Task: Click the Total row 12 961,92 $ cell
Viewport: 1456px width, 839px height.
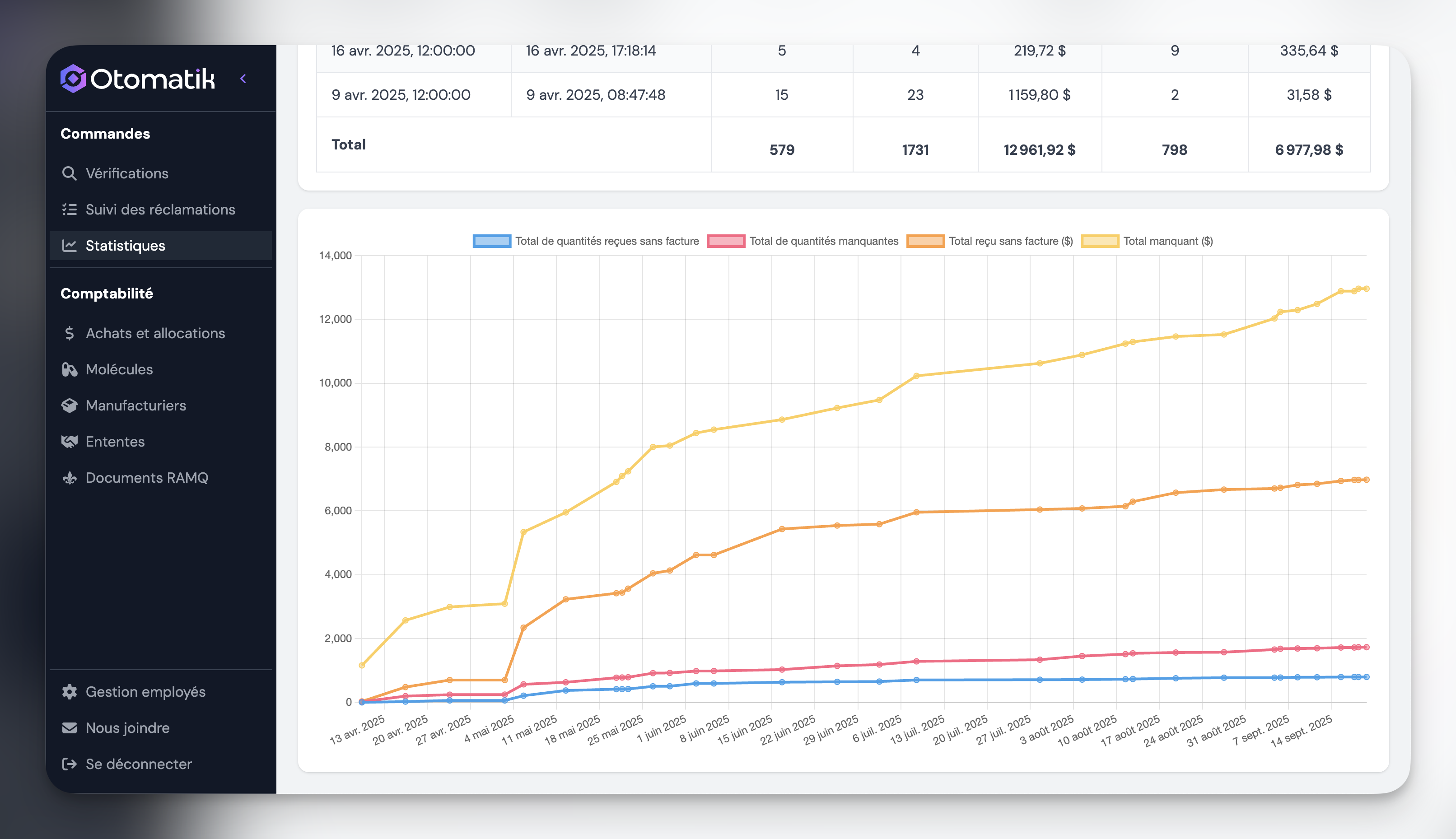Action: click(1039, 150)
